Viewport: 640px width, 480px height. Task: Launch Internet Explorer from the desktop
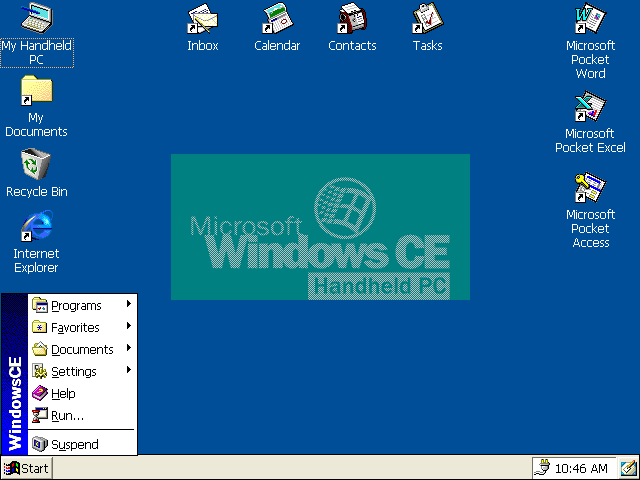click(37, 226)
